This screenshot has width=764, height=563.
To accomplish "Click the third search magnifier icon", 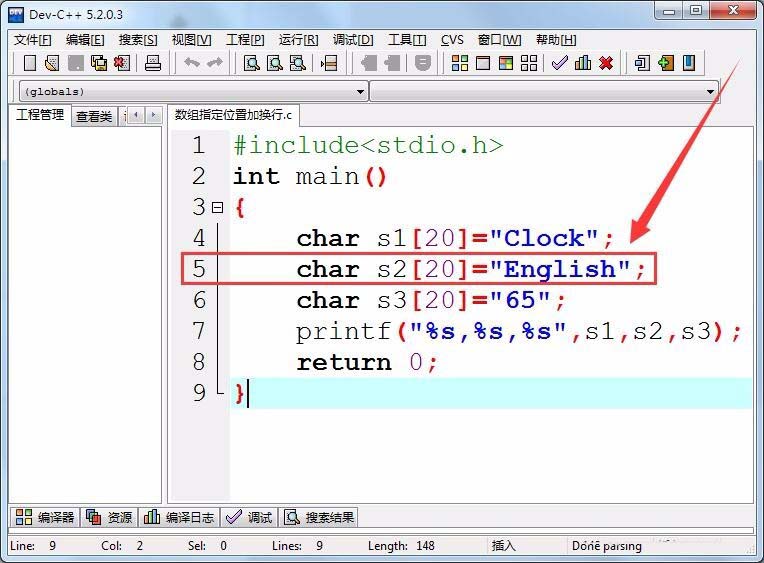I will [298, 63].
